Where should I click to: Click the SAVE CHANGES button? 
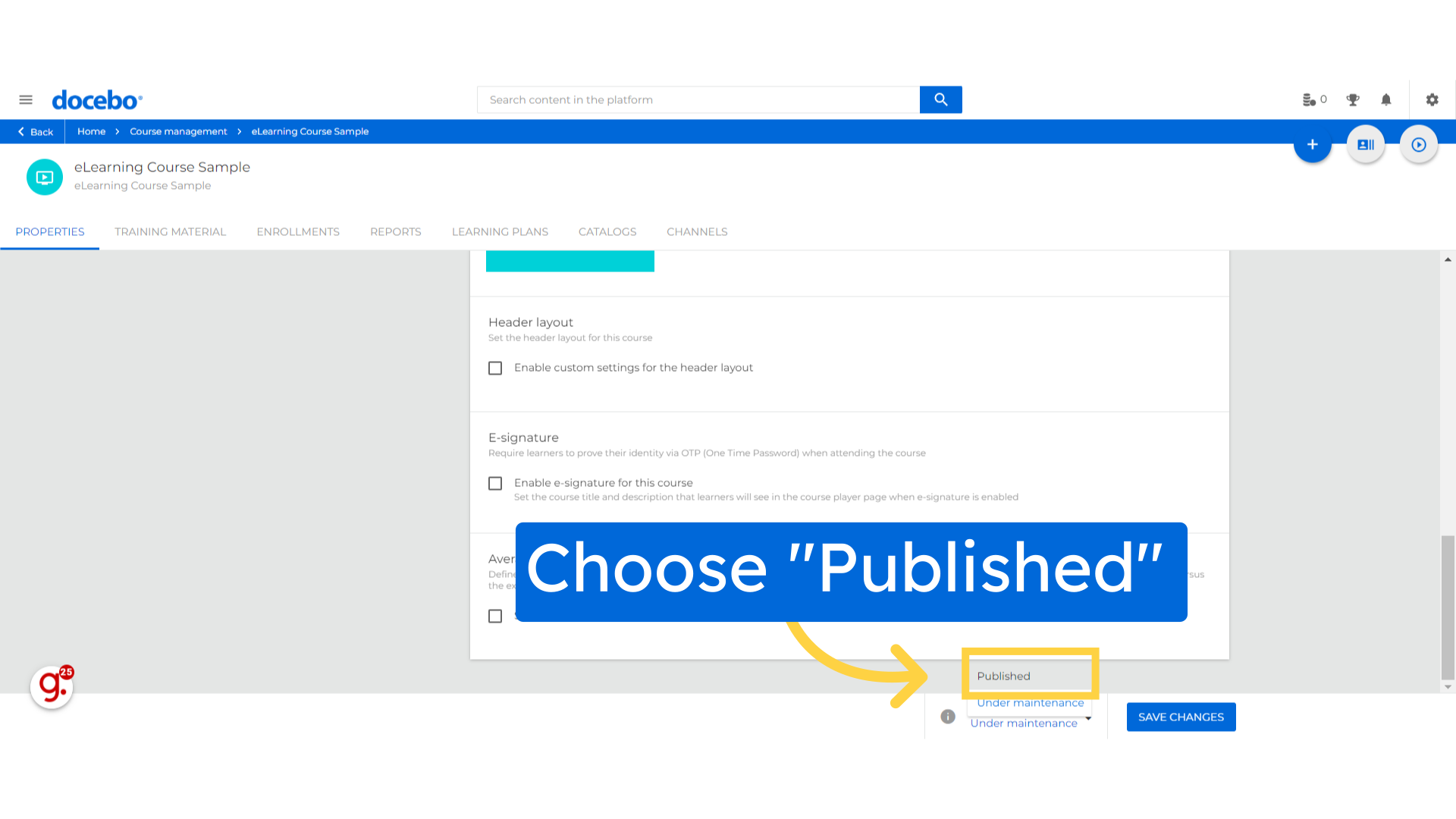(x=1181, y=717)
